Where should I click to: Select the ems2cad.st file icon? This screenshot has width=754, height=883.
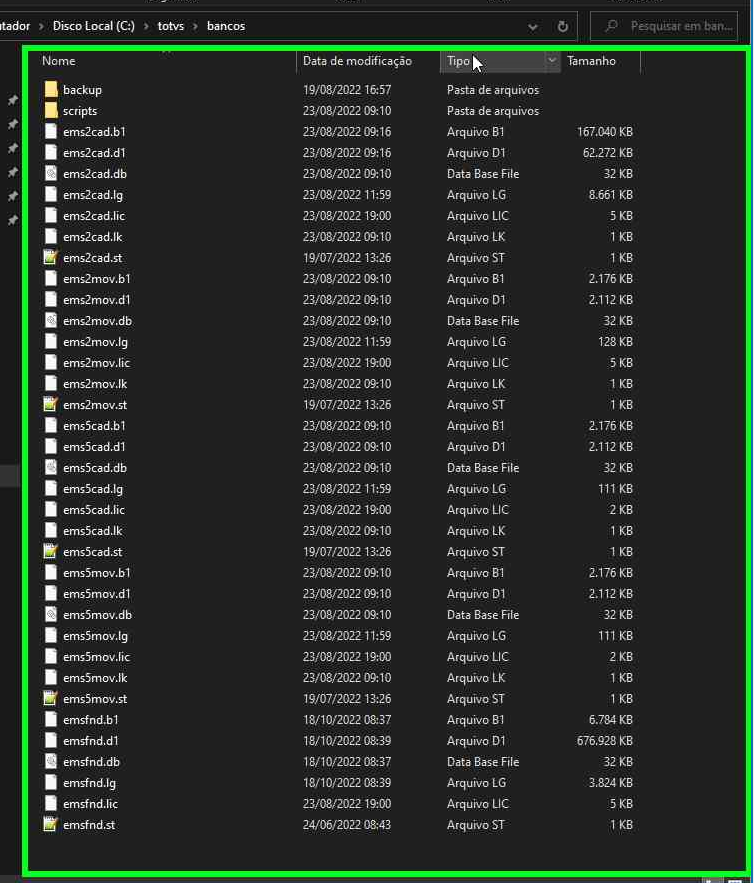point(51,257)
